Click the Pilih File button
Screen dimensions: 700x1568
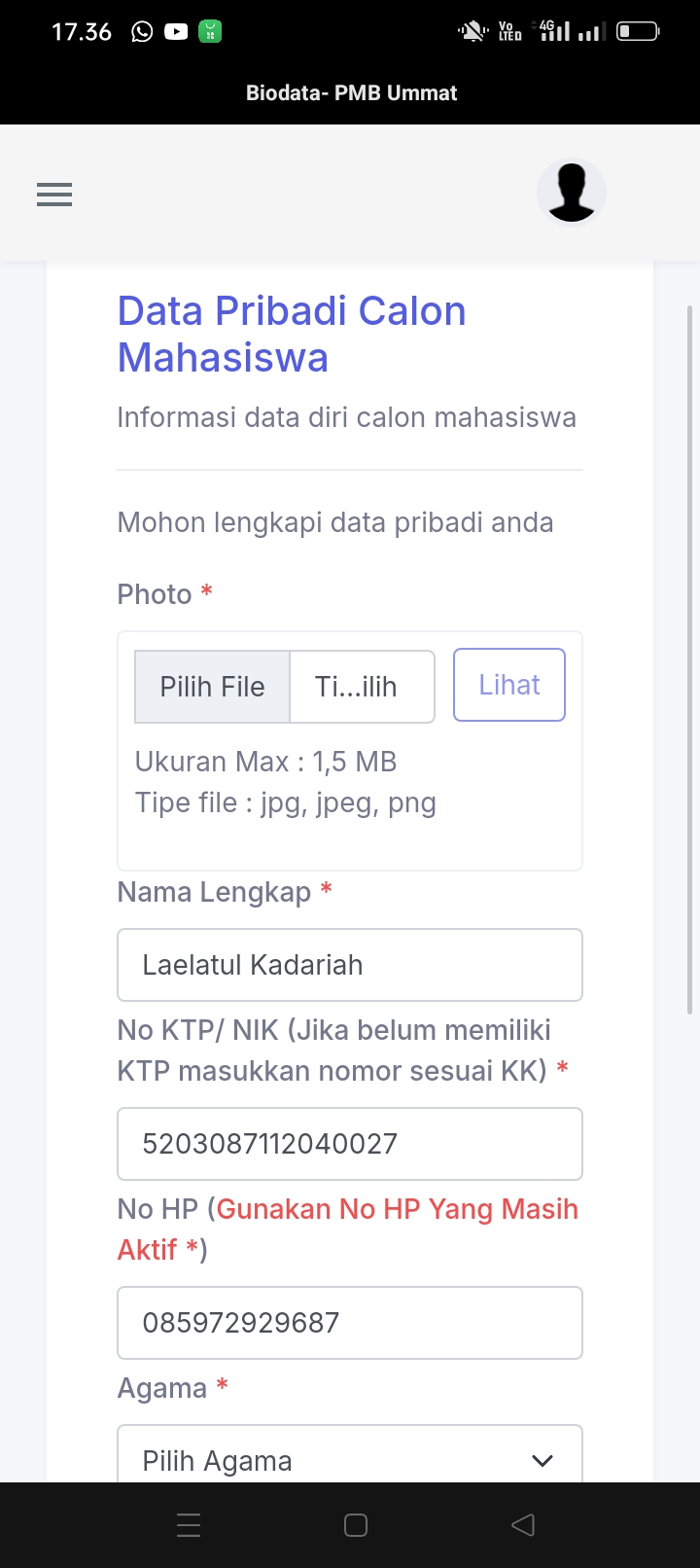213,687
